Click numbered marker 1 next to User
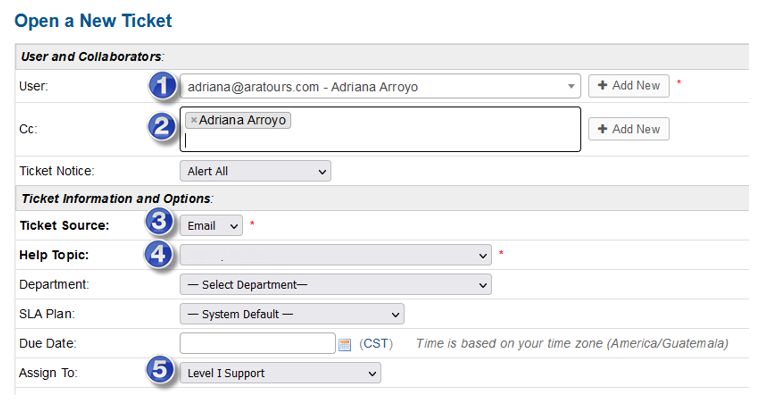777x403 pixels. [x=162, y=86]
